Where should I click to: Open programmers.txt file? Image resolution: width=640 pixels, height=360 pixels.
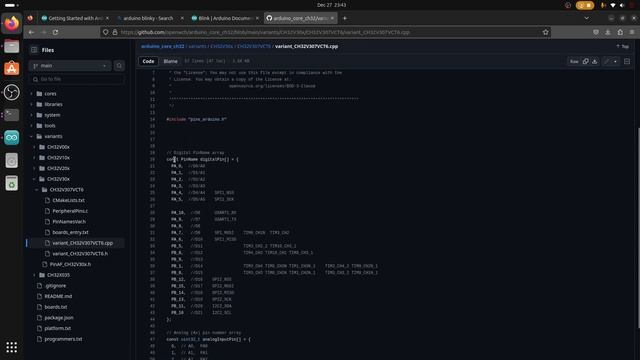(x=63, y=339)
